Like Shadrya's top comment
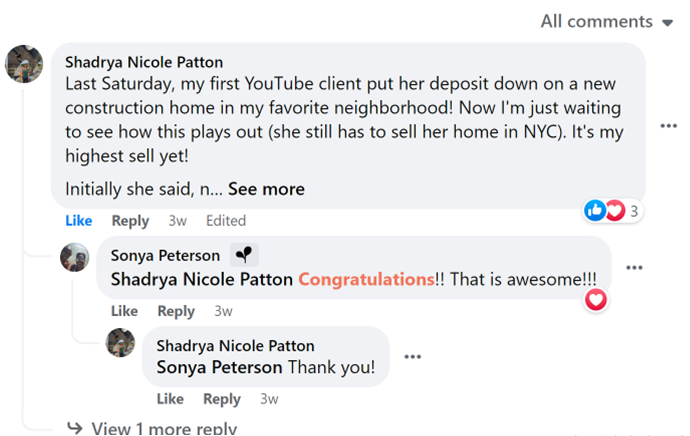The image size is (690, 436). coord(78,220)
